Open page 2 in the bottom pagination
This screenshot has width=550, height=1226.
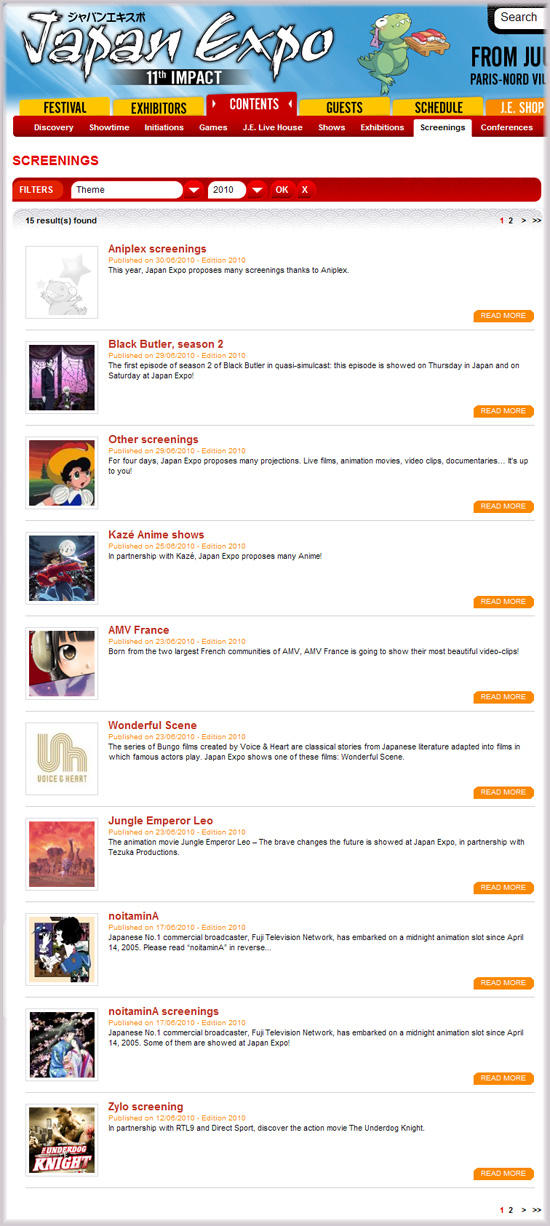511,1210
